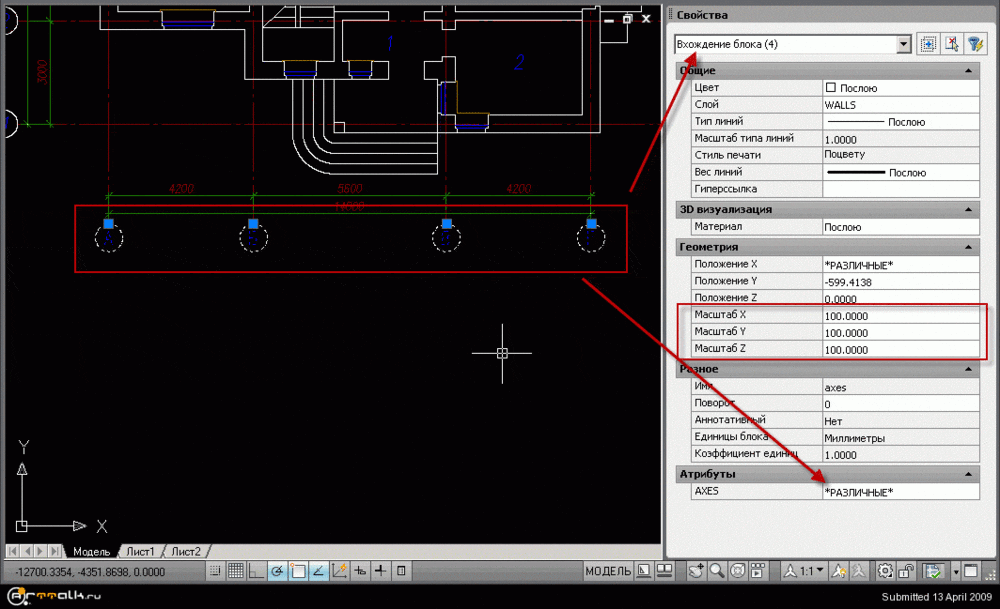Viewport: 1000px width, 609px height.
Task: Click the Toggle PICKADD value icon
Action: (928, 44)
